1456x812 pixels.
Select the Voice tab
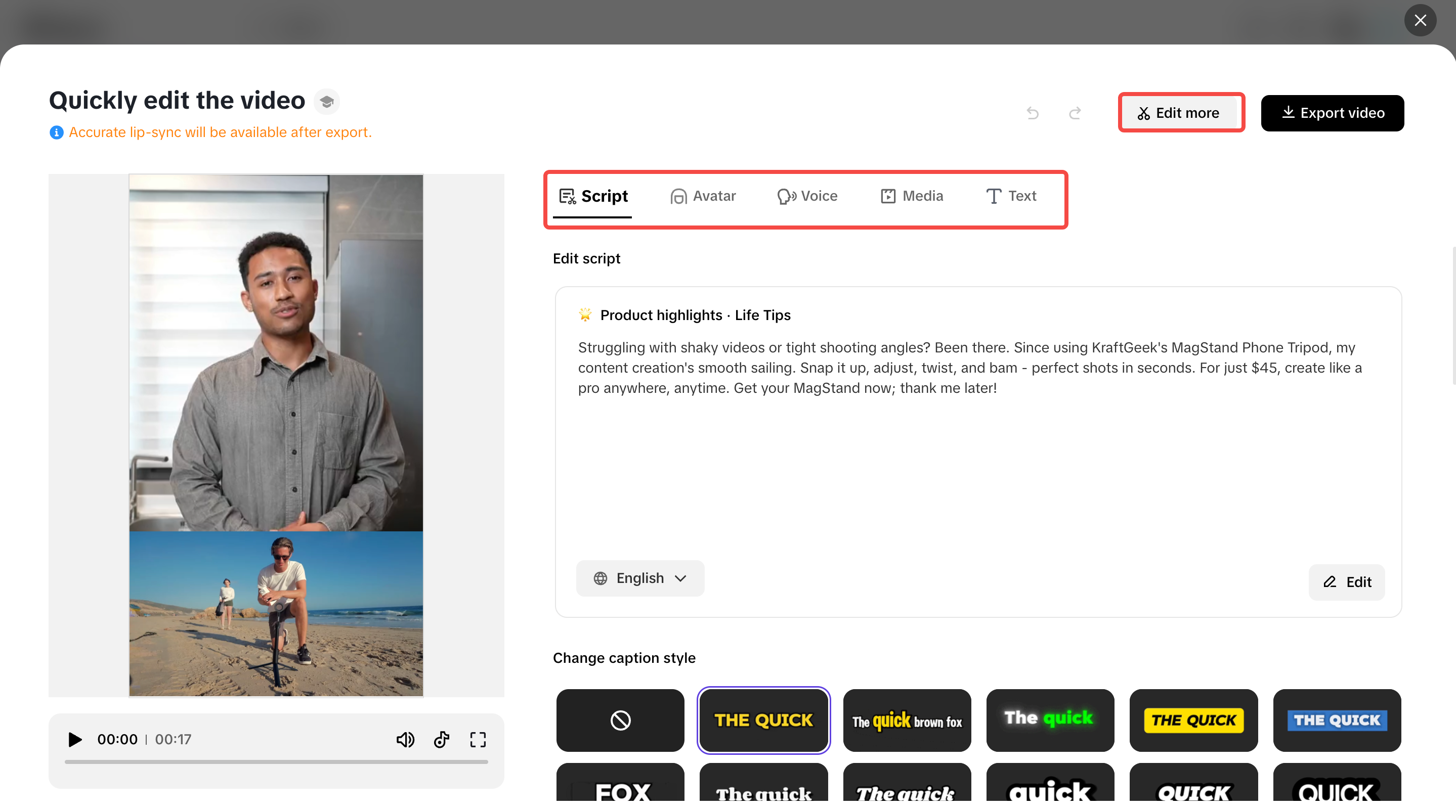click(806, 196)
